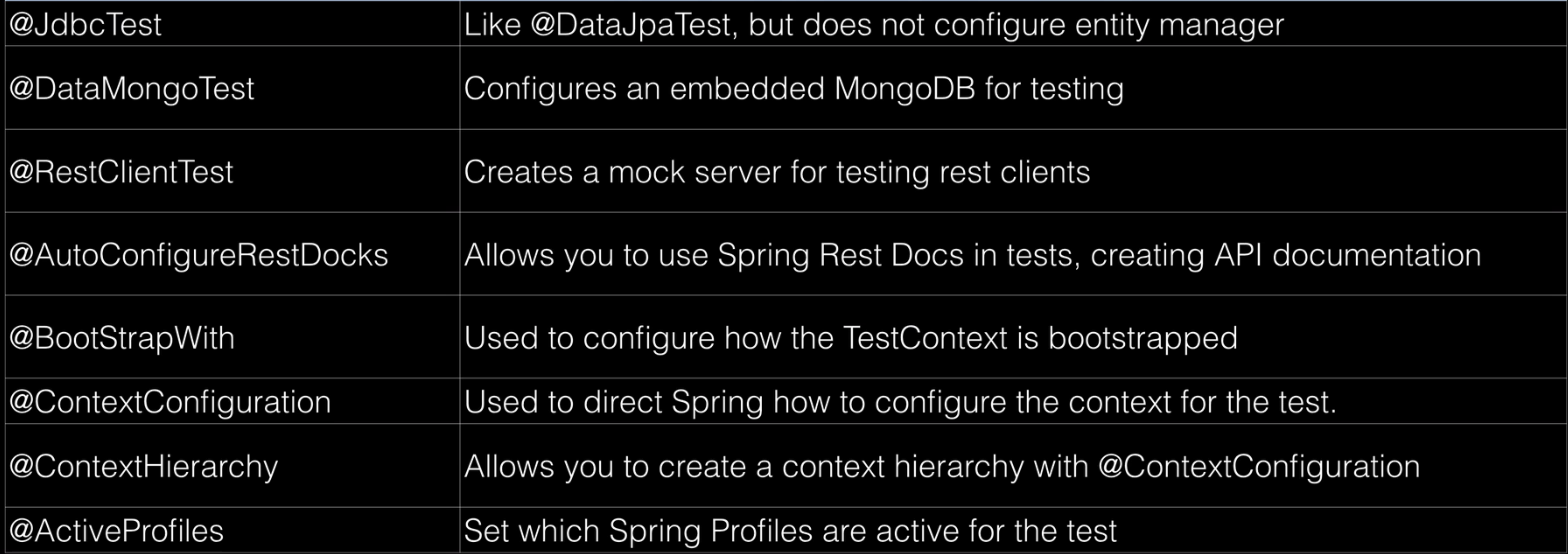This screenshot has width=1568, height=554.
Task: Select the @RestClientTest cell
Action: point(232,171)
